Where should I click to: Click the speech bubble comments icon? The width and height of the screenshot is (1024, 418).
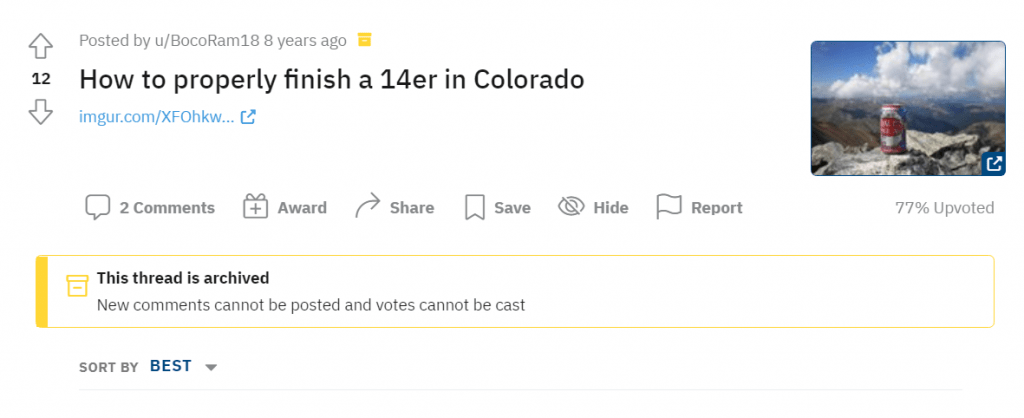pos(97,207)
